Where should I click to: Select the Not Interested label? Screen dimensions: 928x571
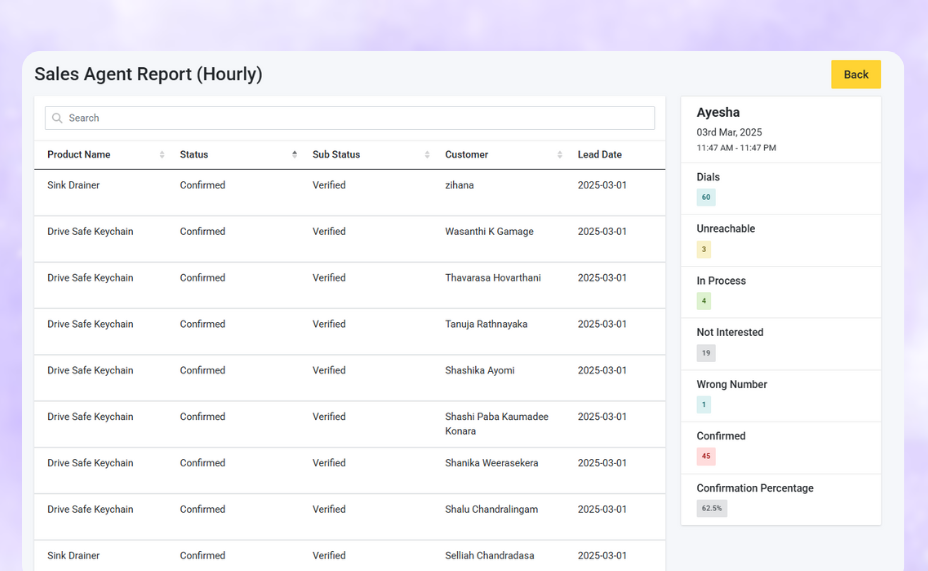730,333
